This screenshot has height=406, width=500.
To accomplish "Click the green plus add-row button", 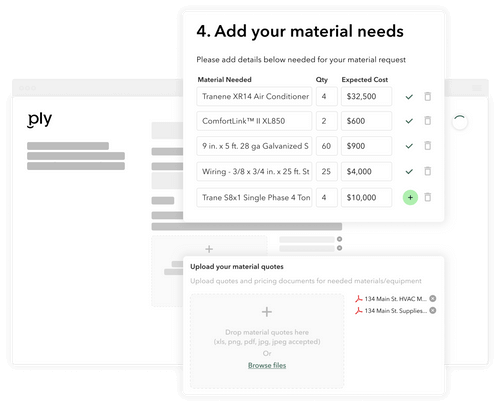I will click(410, 197).
